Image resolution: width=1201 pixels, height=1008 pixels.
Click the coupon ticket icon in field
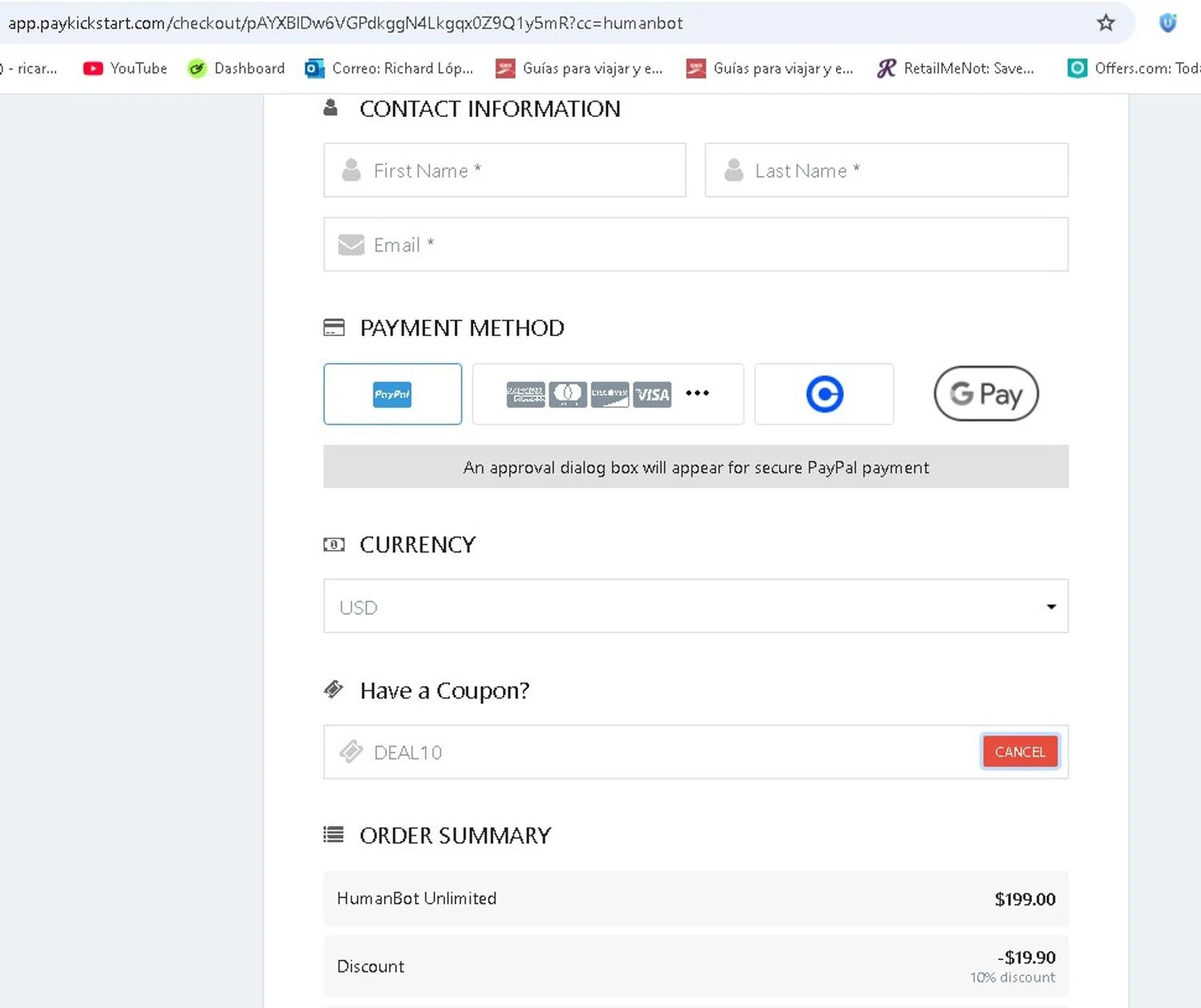[351, 752]
